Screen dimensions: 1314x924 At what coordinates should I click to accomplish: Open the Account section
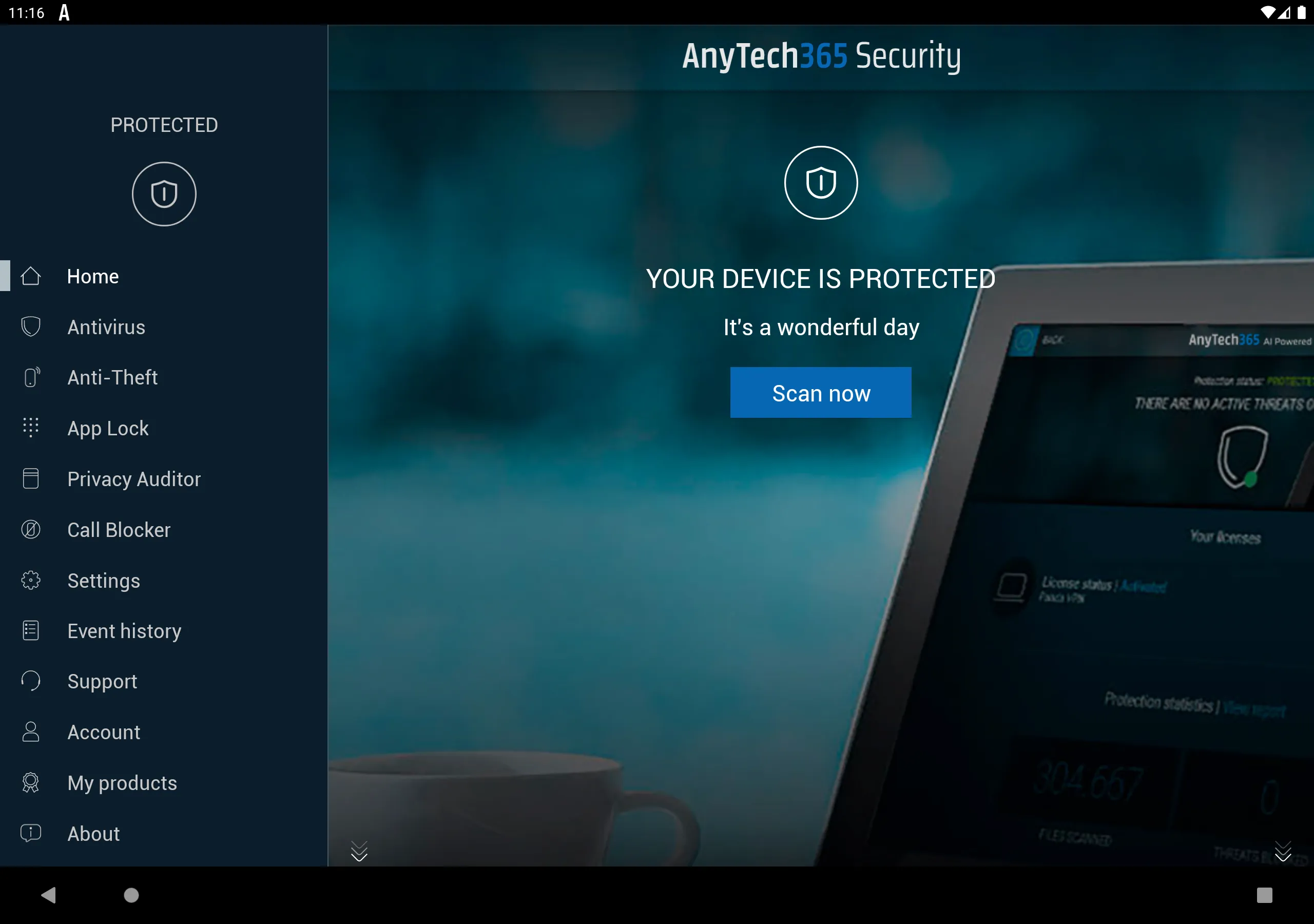(x=104, y=732)
